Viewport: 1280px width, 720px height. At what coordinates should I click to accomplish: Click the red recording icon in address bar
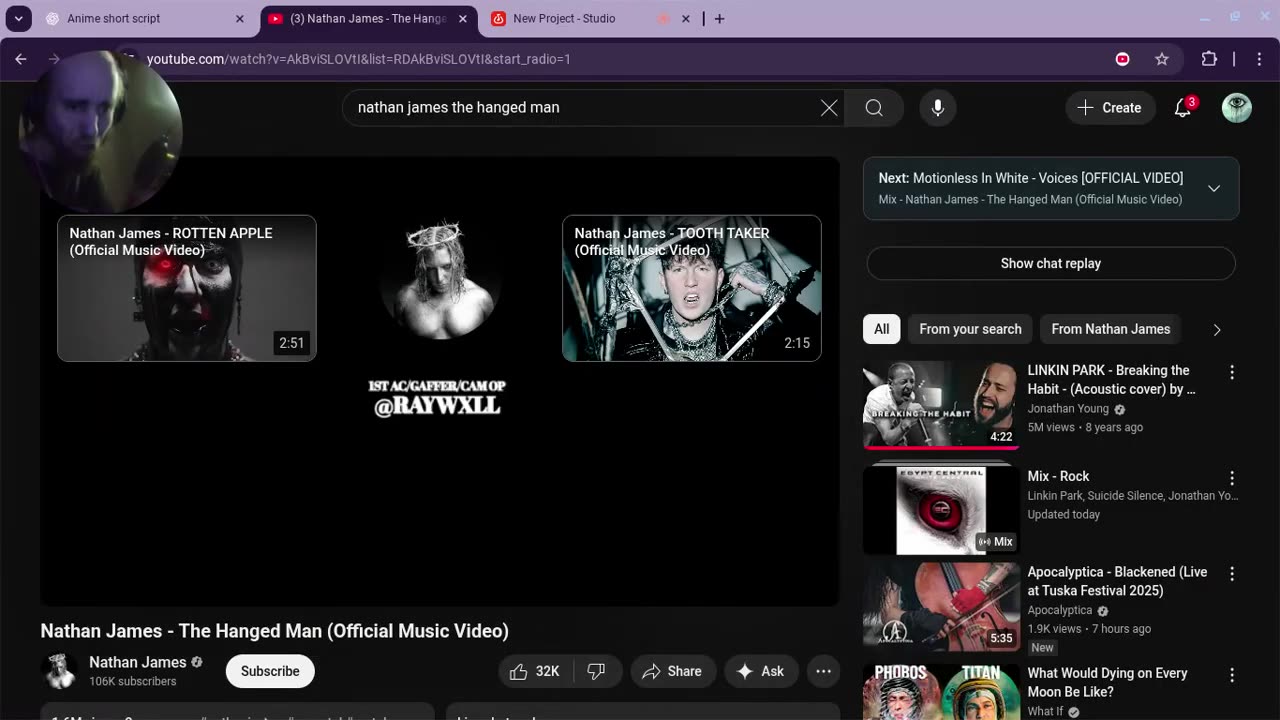pos(1122,59)
